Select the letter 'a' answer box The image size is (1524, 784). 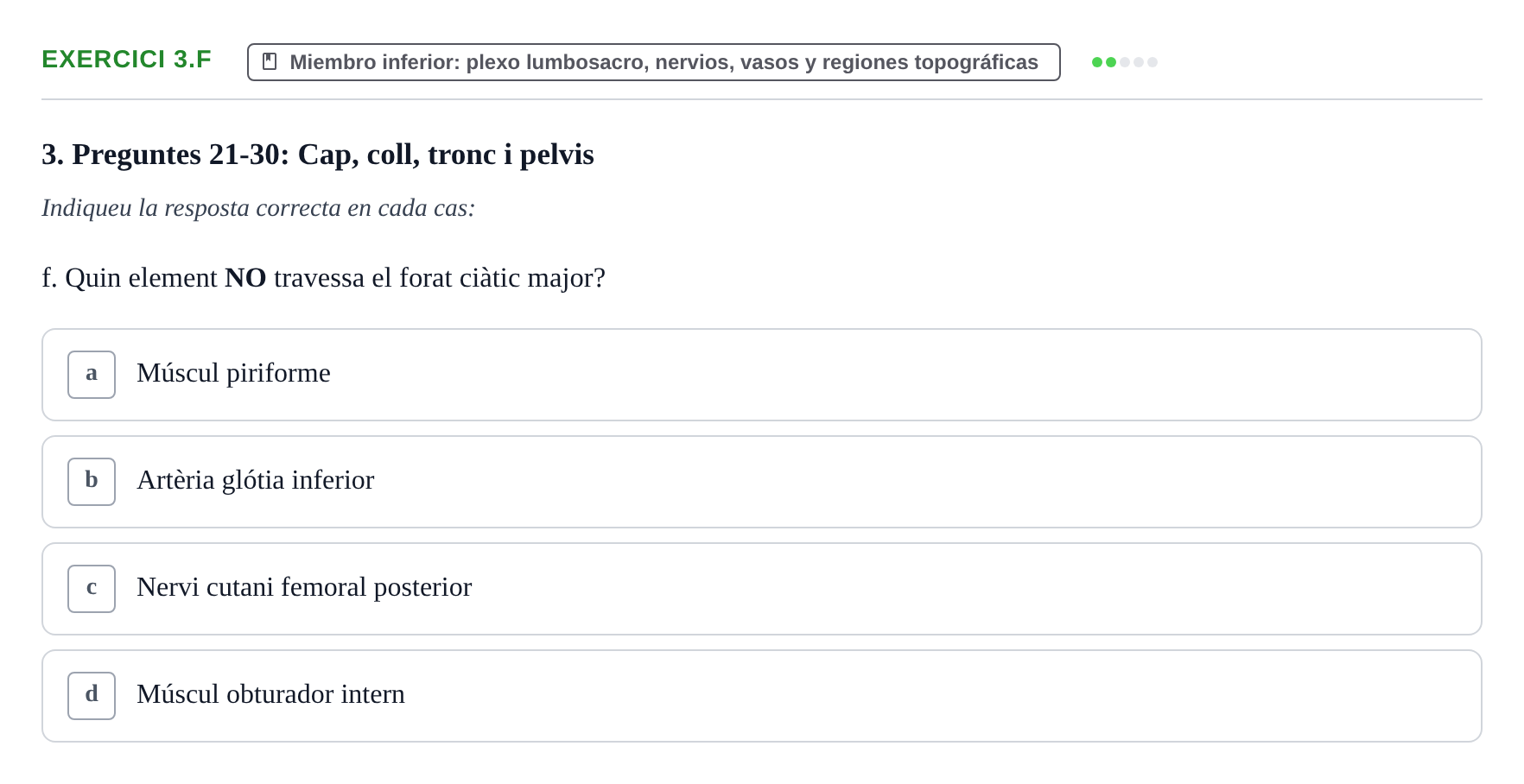click(92, 375)
